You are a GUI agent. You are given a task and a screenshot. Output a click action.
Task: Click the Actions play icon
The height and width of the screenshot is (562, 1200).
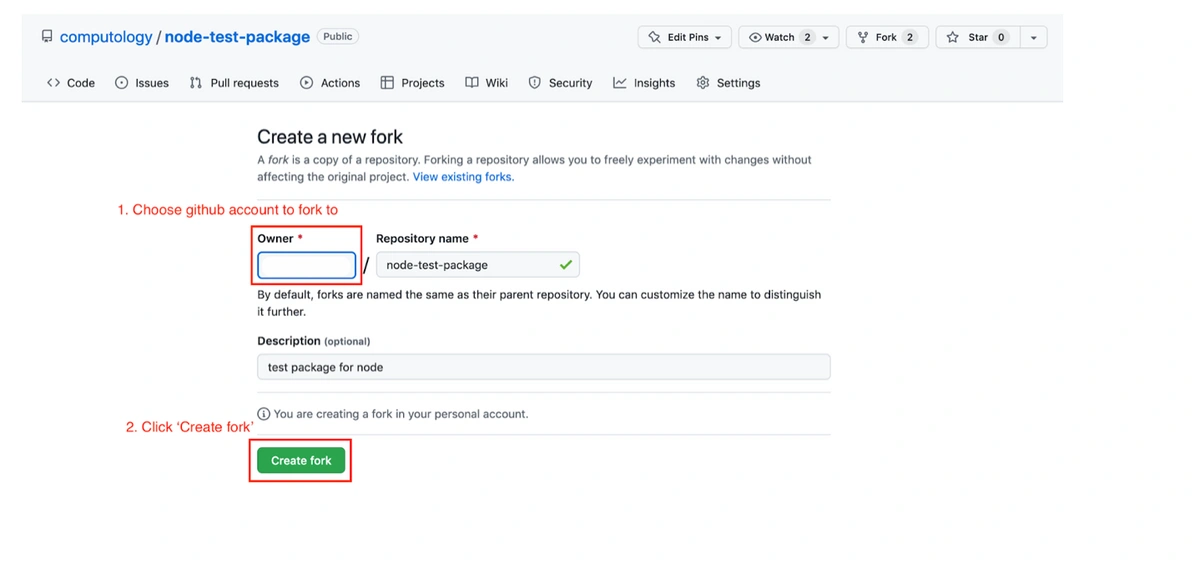[x=306, y=83]
